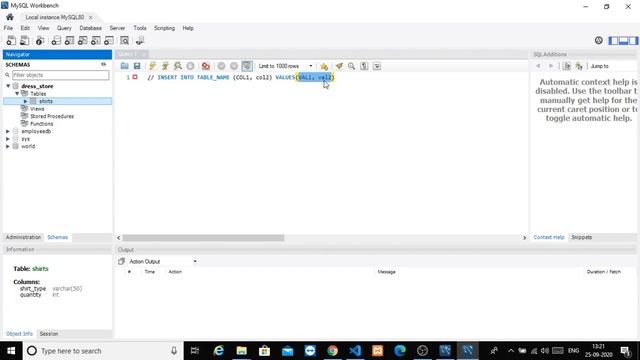640x360 pixels.
Task: Execute statement under cursor icon
Action: (x=165, y=66)
